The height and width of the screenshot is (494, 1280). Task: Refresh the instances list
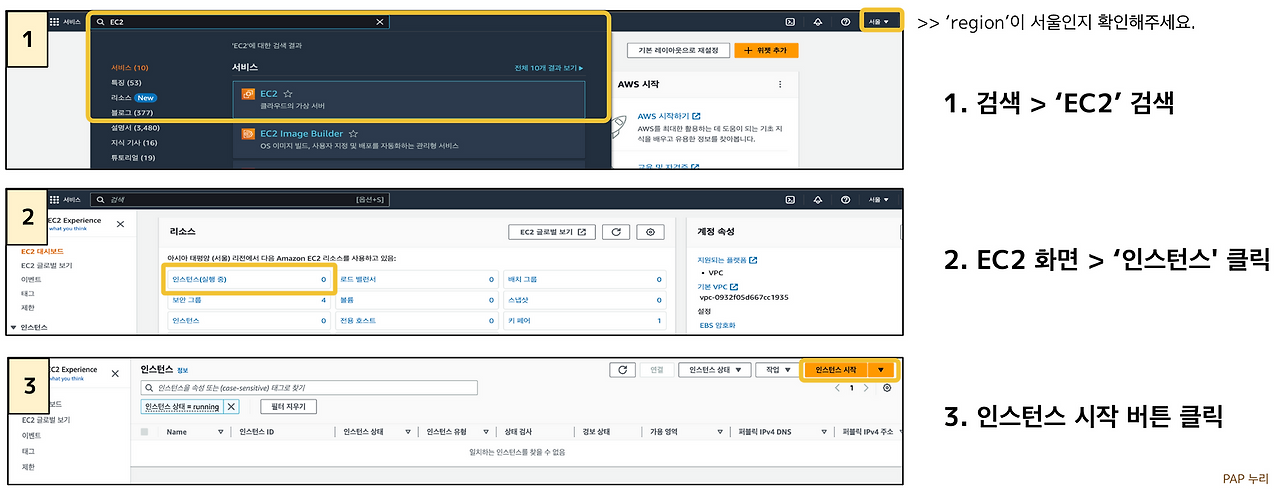pos(622,370)
